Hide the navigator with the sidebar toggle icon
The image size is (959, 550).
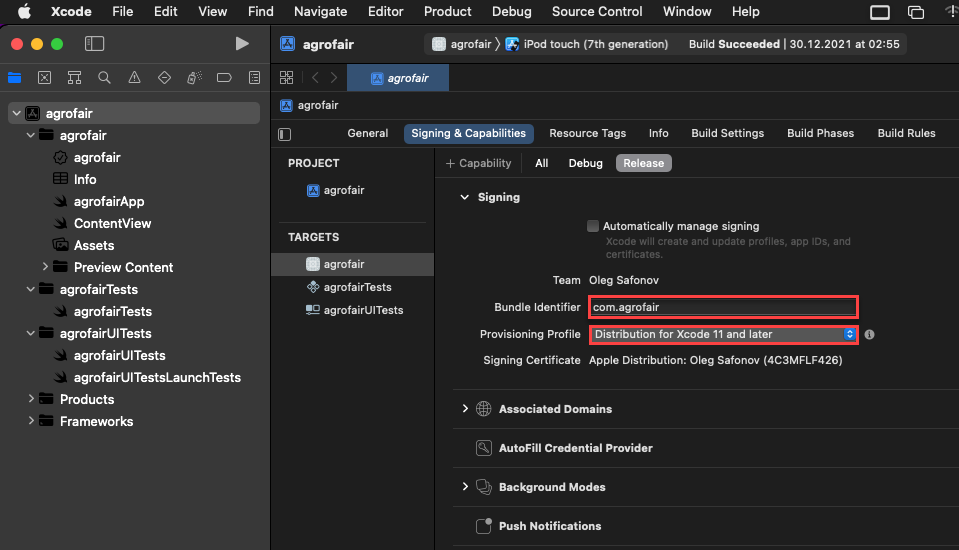[x=94, y=43]
